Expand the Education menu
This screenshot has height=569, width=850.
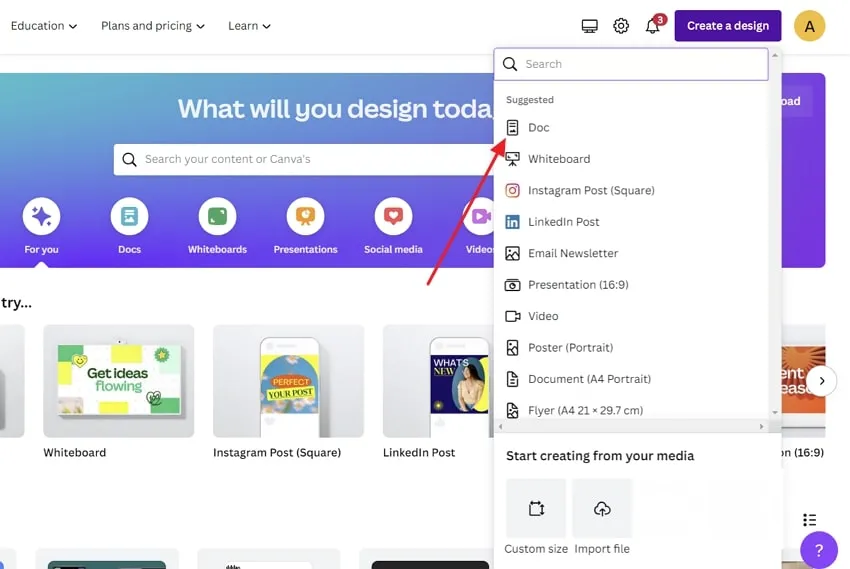pos(44,26)
